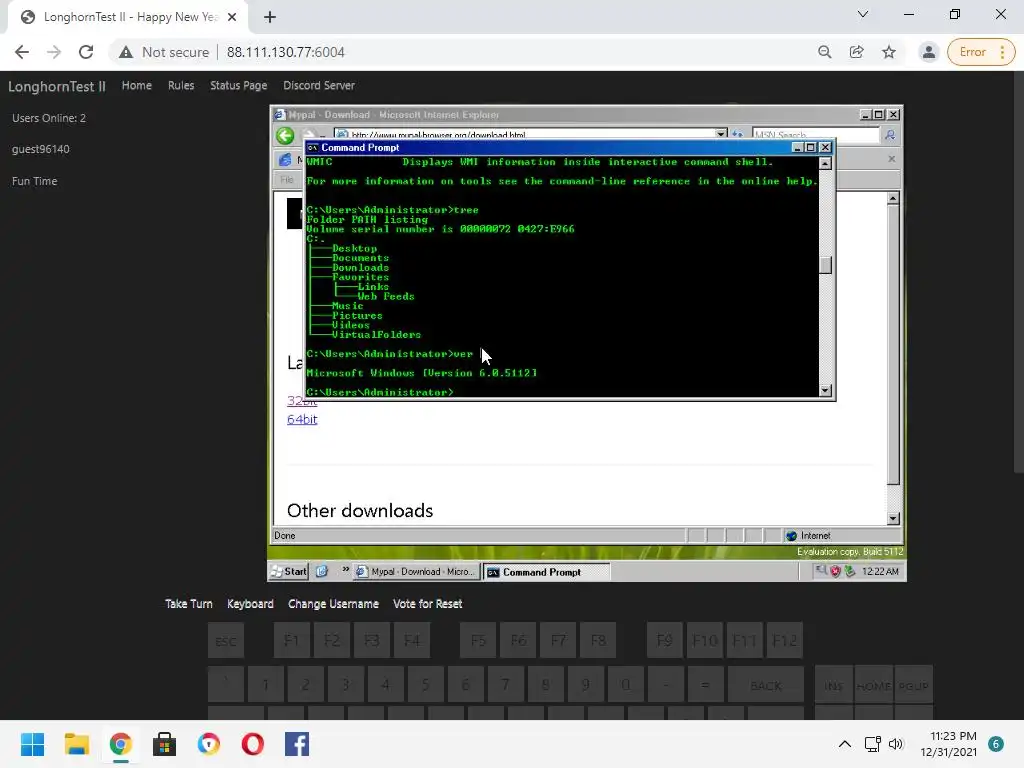Image resolution: width=1024 pixels, height=768 pixels.
Task: Open the Status Page link
Action: tap(238, 86)
